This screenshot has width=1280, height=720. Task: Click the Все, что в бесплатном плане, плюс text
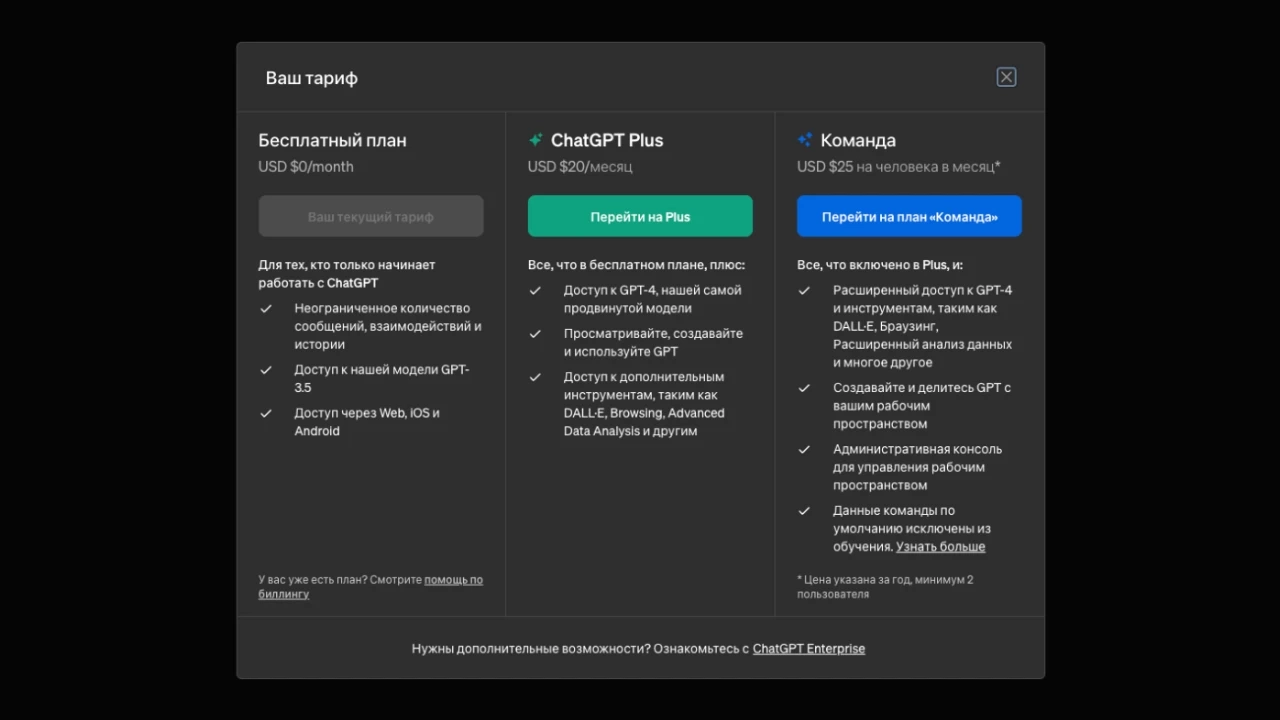pyautogui.click(x=637, y=265)
